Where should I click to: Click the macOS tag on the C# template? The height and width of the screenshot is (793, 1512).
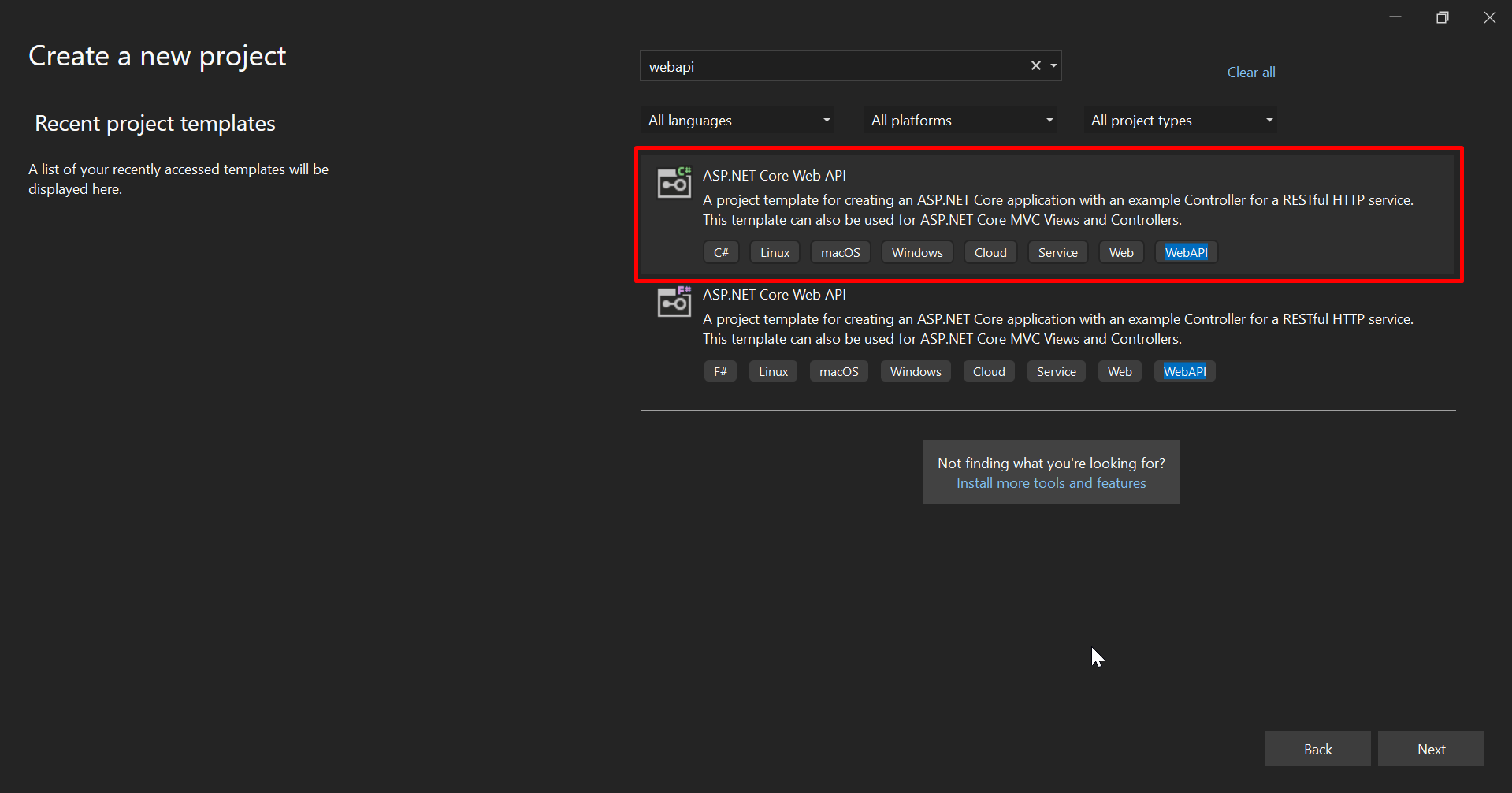840,251
